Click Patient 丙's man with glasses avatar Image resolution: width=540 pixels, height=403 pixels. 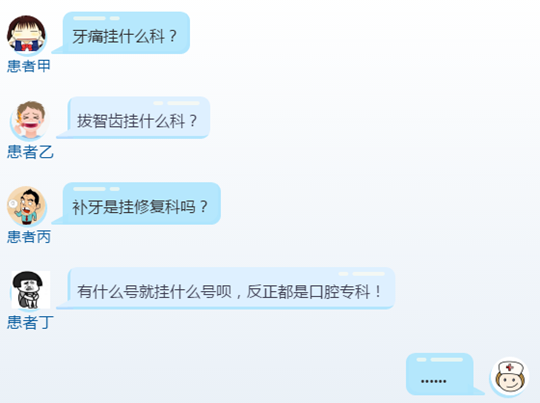[x=27, y=206]
